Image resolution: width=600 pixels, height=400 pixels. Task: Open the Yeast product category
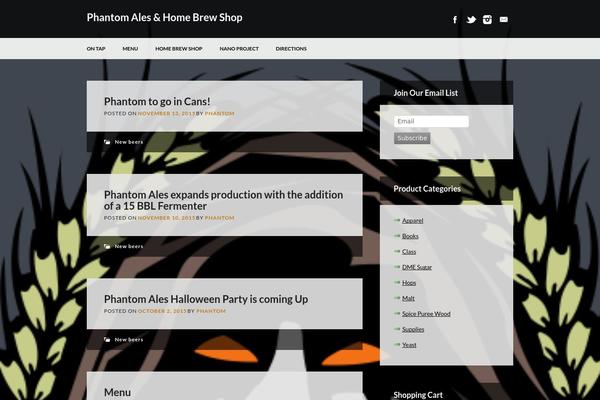(x=409, y=345)
